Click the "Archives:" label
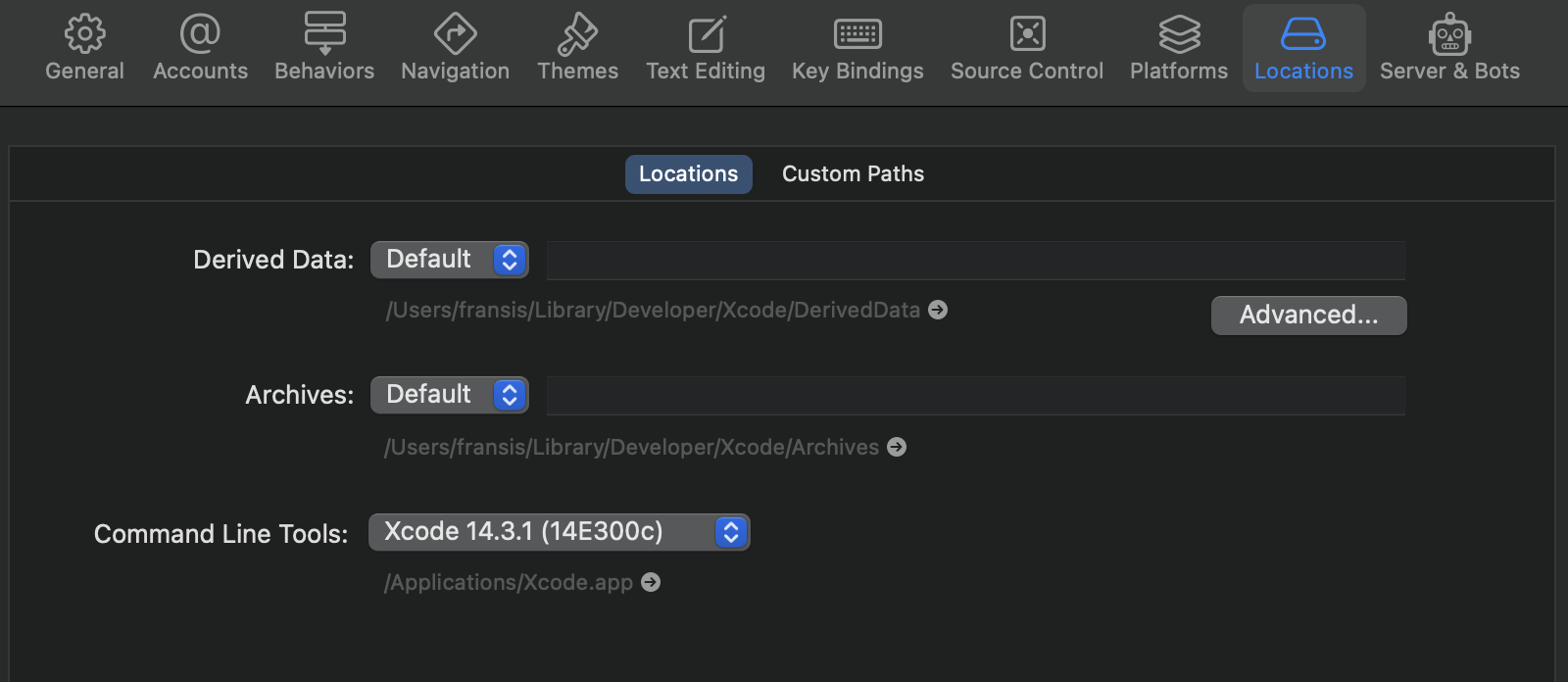 click(x=300, y=395)
